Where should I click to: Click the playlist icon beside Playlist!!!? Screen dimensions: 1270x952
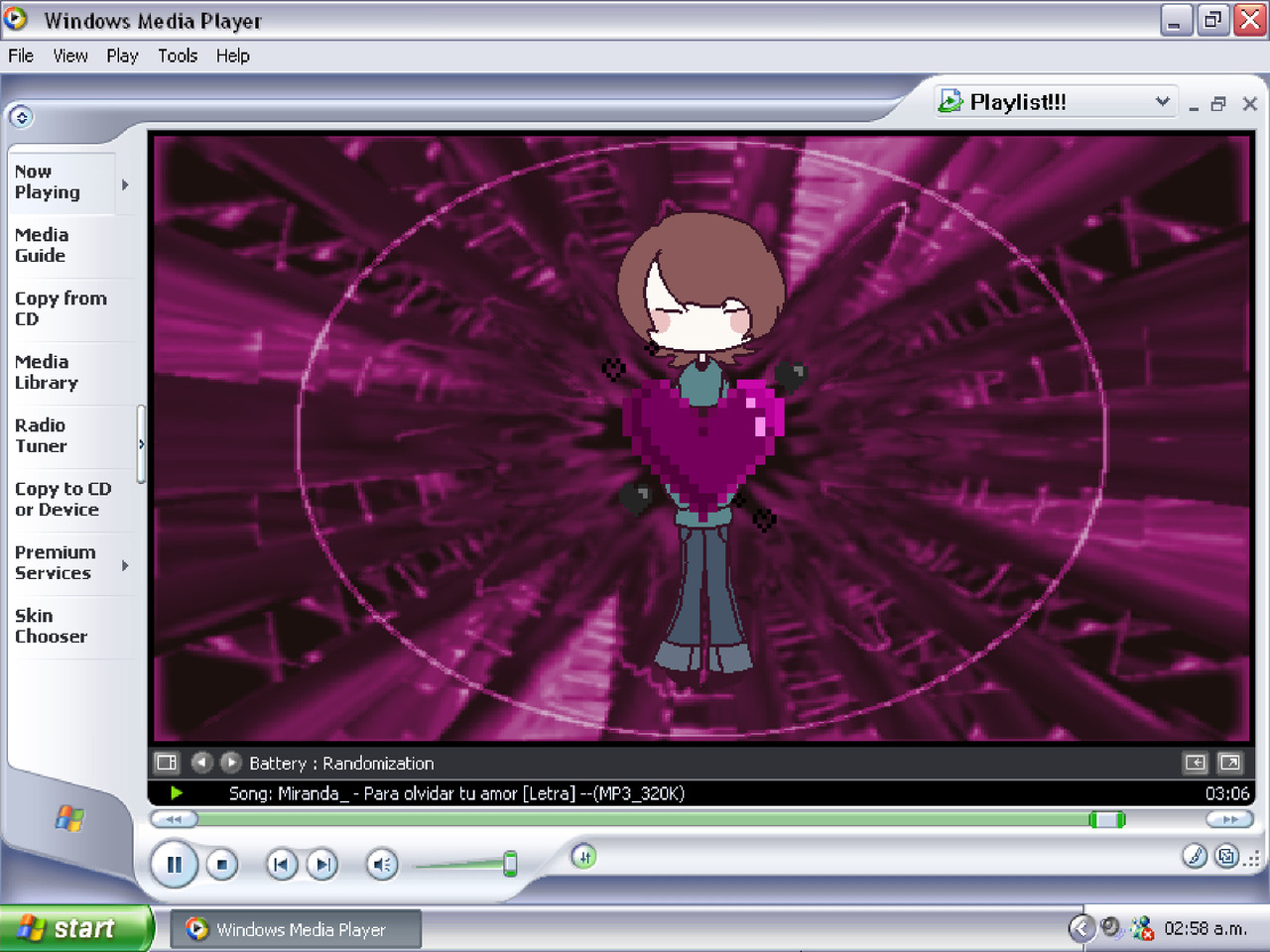click(x=951, y=101)
